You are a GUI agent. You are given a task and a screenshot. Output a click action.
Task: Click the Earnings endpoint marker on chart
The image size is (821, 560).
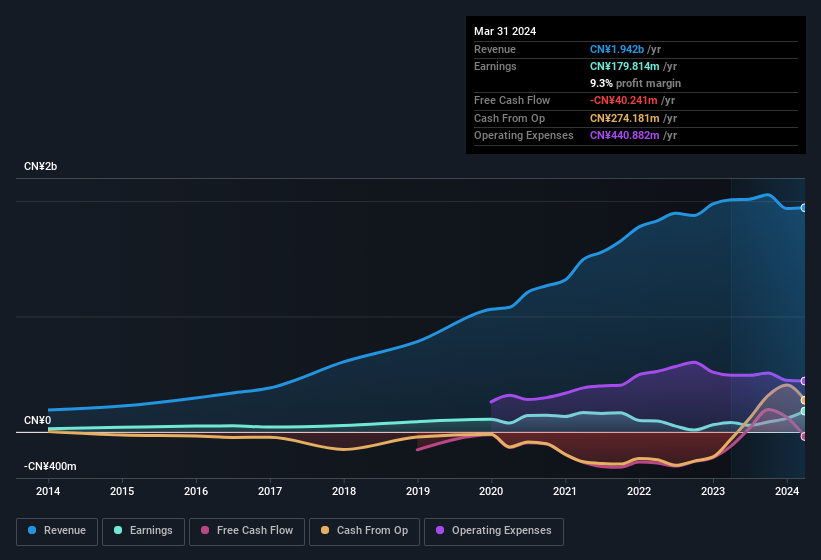(804, 411)
